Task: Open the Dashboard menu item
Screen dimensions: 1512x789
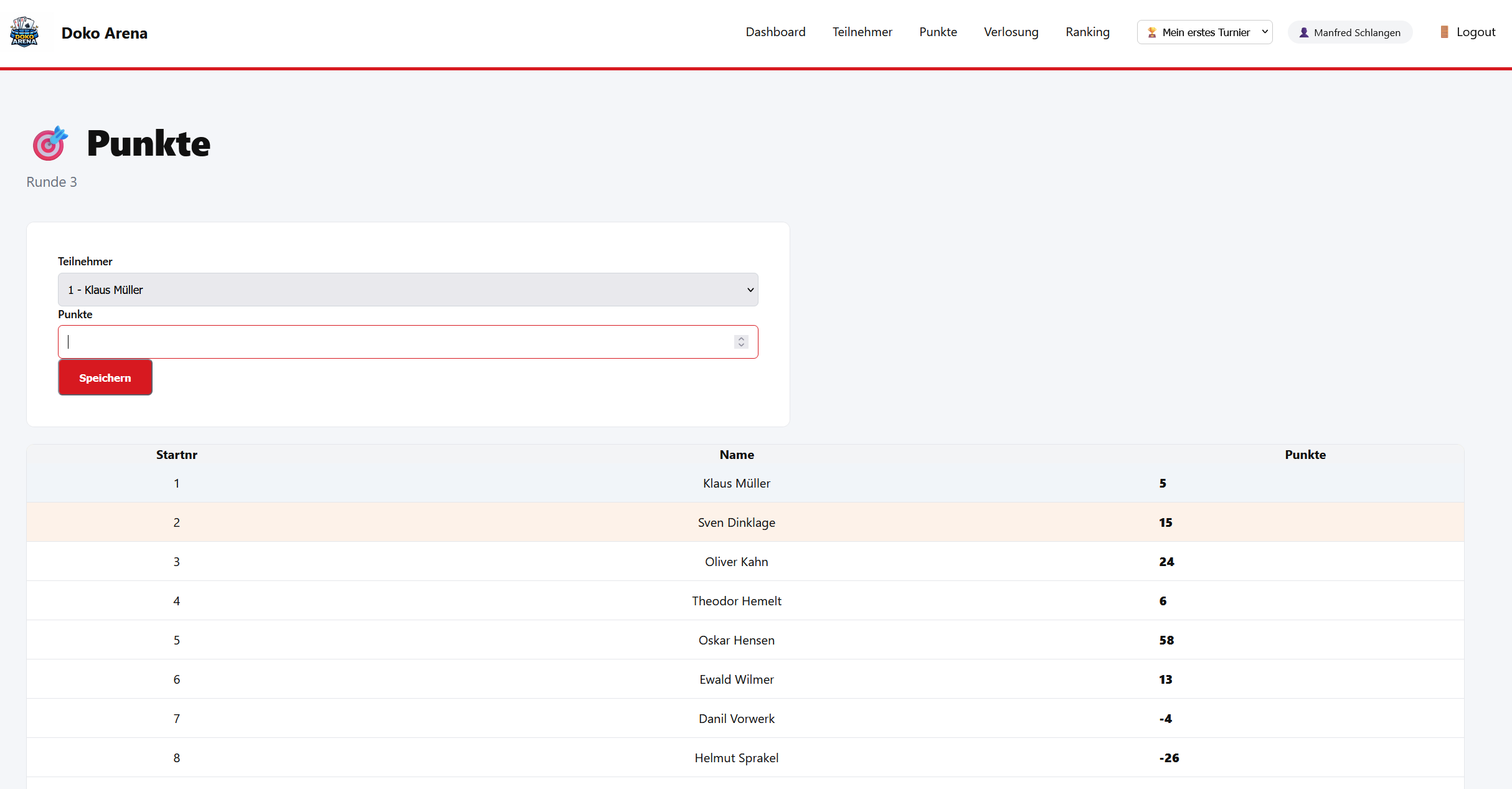Action: [x=775, y=32]
